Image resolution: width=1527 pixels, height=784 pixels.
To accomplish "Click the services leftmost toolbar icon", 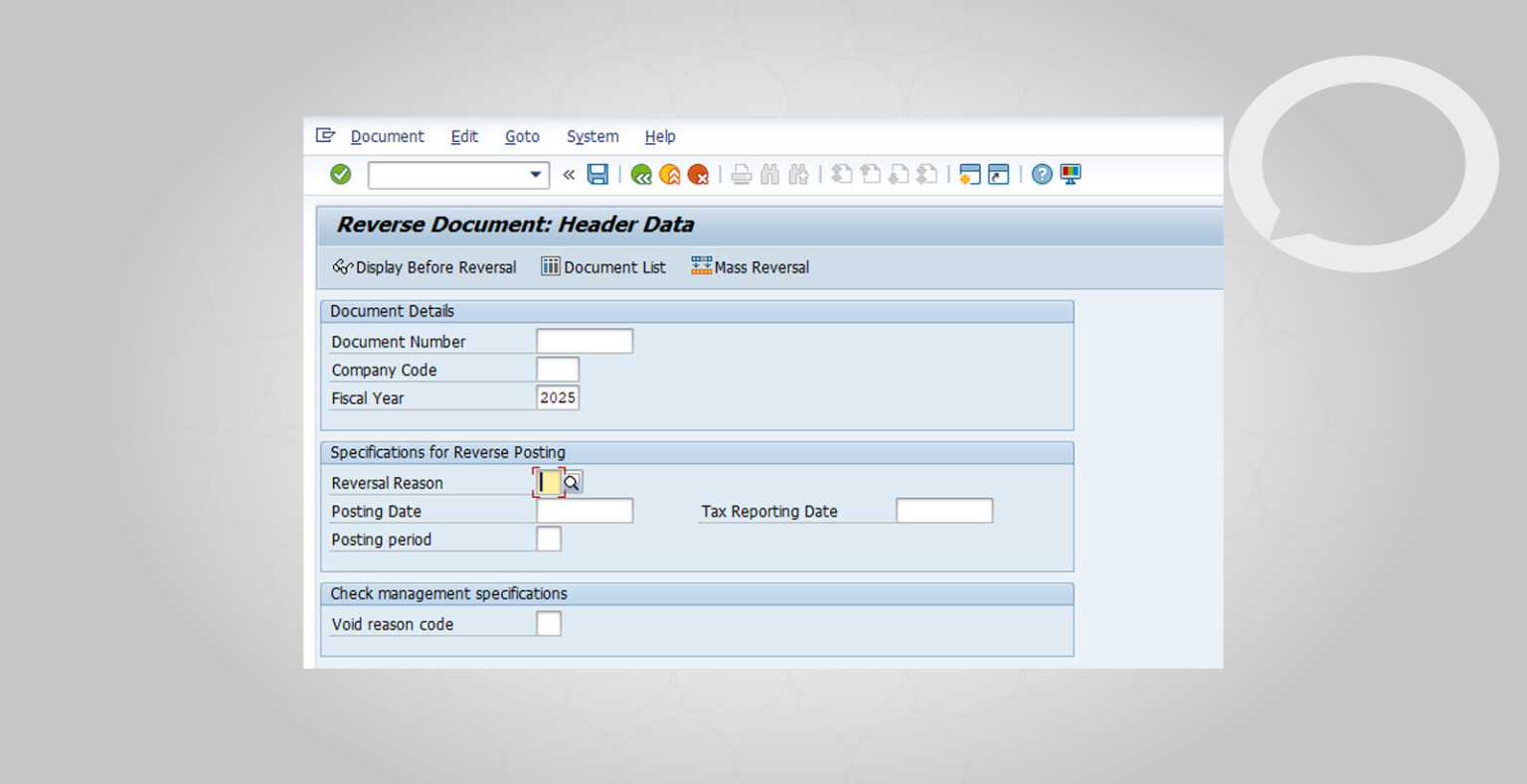I will [x=326, y=135].
